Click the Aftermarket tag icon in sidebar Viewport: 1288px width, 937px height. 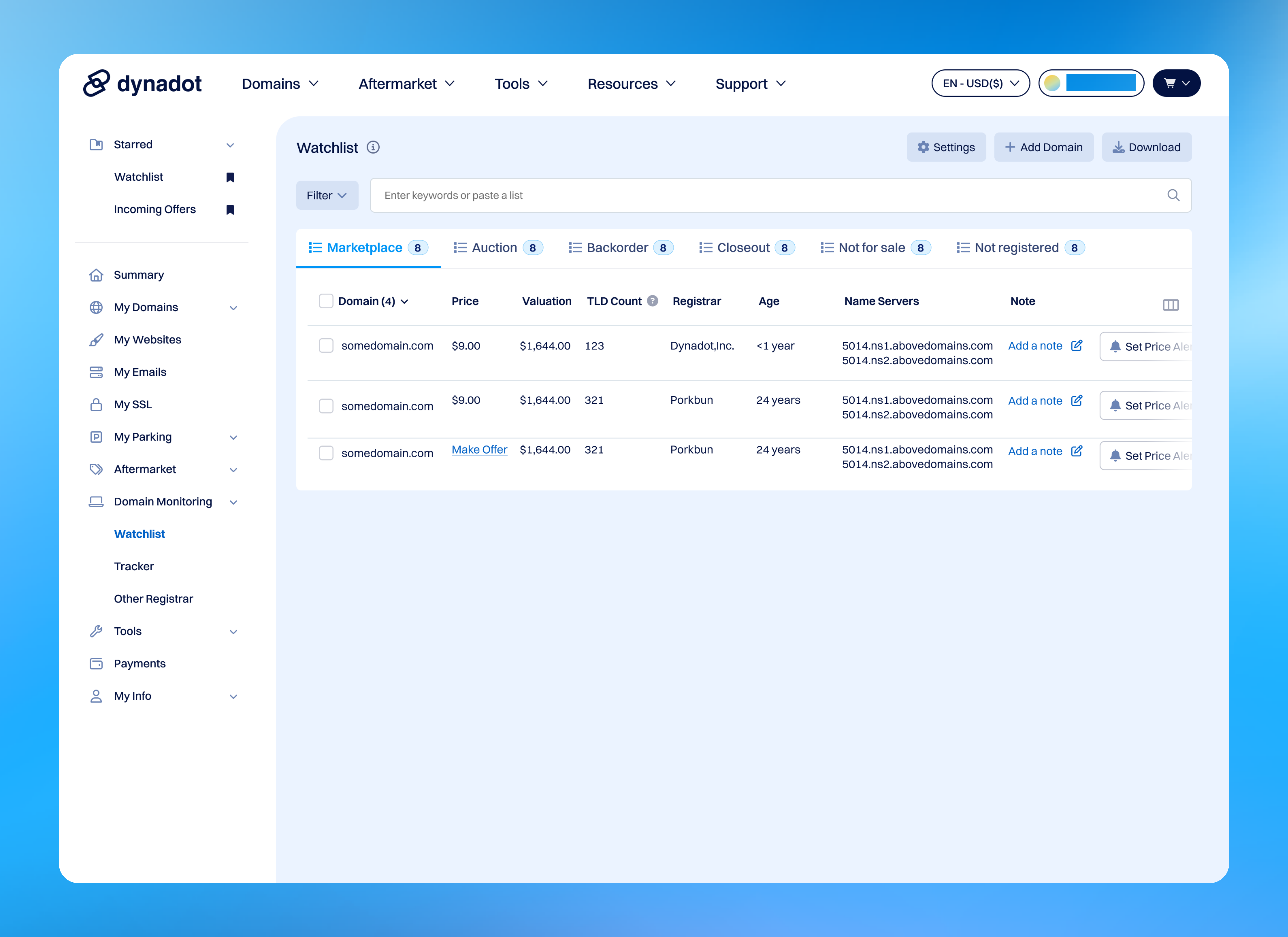click(x=96, y=469)
